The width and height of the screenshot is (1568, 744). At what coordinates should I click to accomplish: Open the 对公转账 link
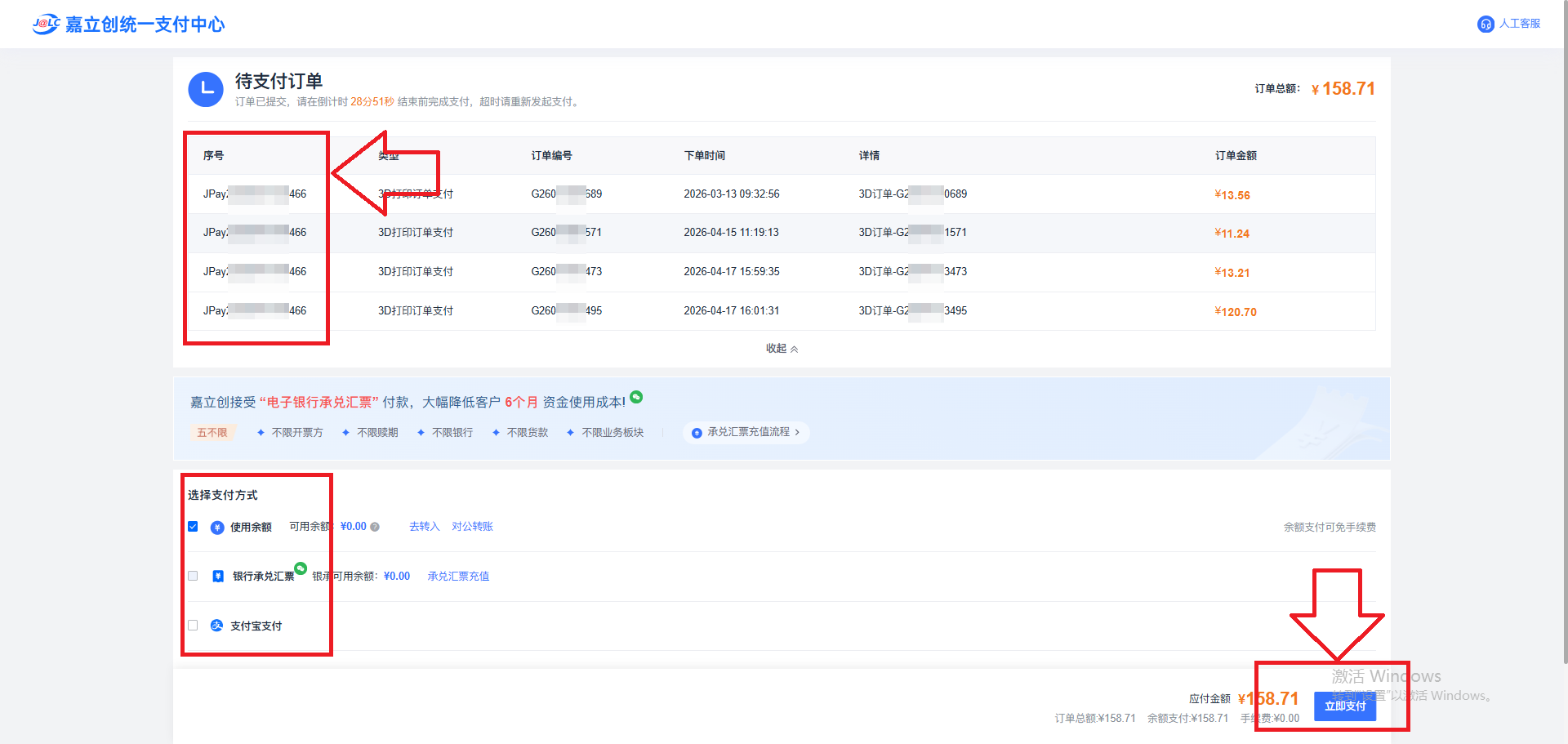[x=472, y=527]
